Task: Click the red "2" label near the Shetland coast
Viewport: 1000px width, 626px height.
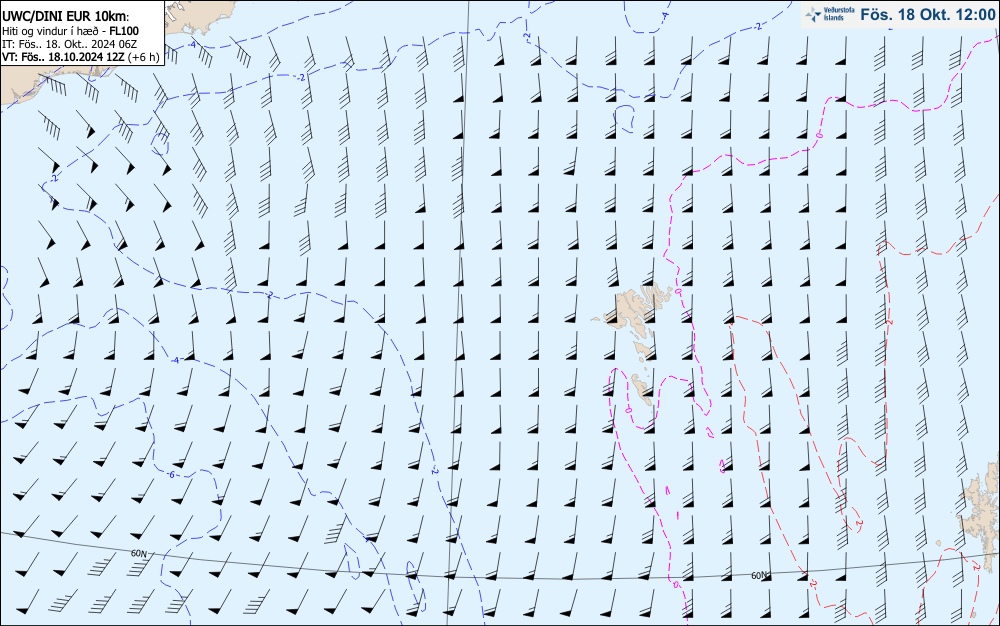Action: tap(975, 565)
